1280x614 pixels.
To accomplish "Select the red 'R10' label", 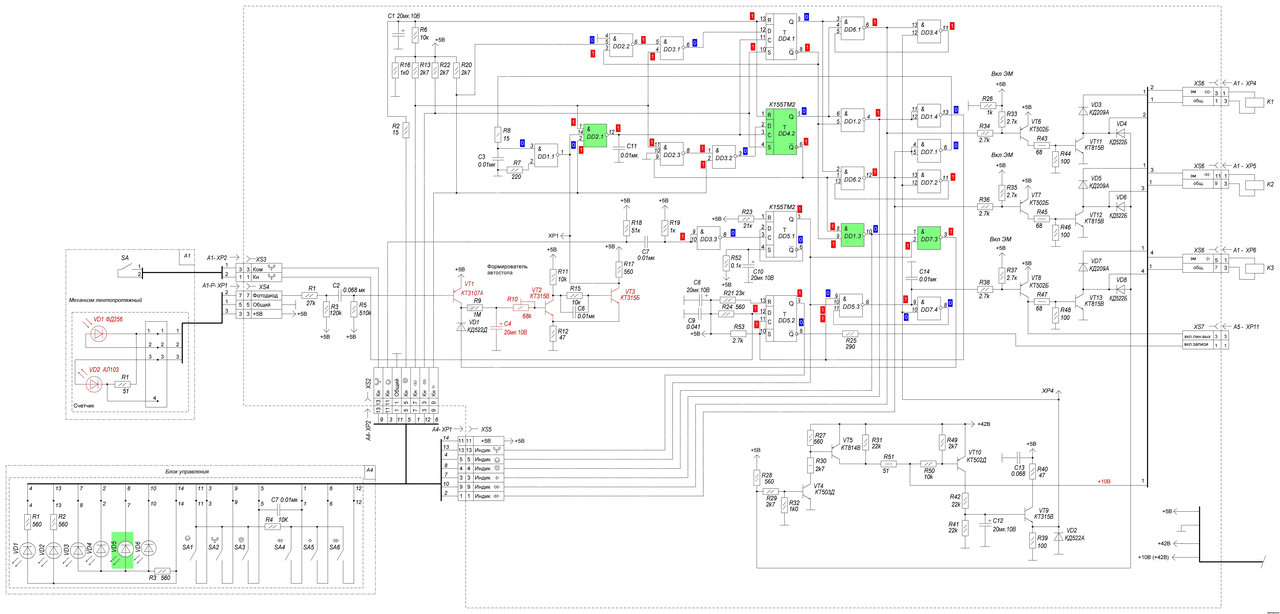I will pyautogui.click(x=512, y=299).
